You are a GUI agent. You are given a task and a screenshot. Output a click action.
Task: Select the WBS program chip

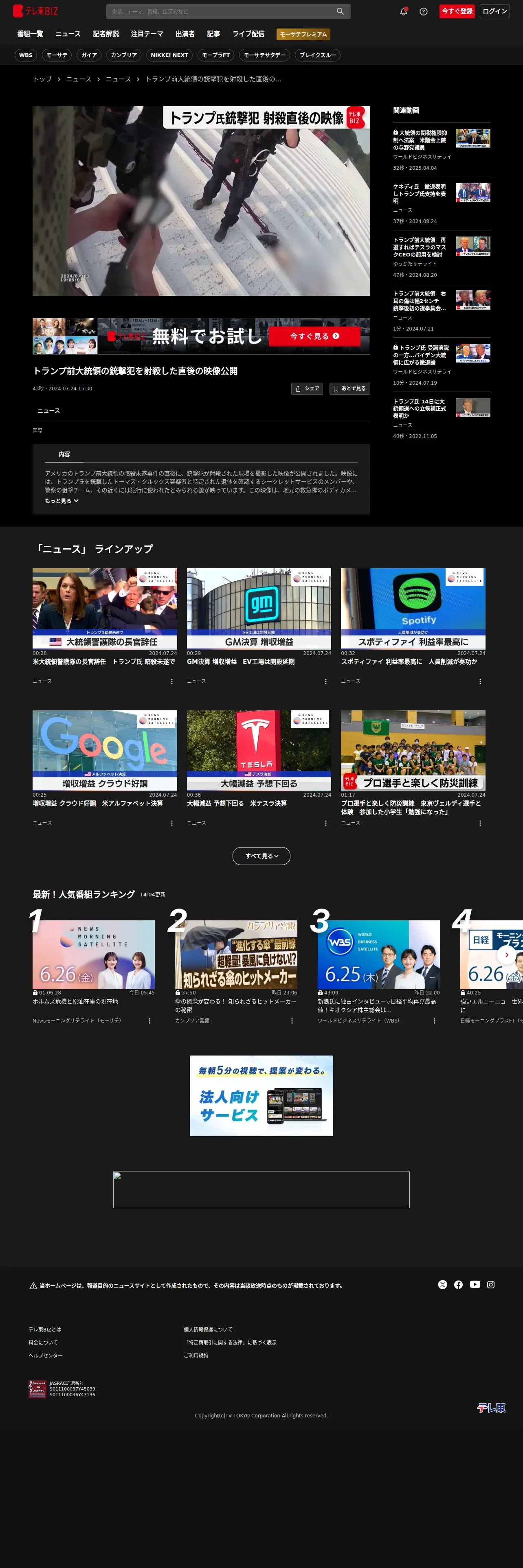[26, 55]
